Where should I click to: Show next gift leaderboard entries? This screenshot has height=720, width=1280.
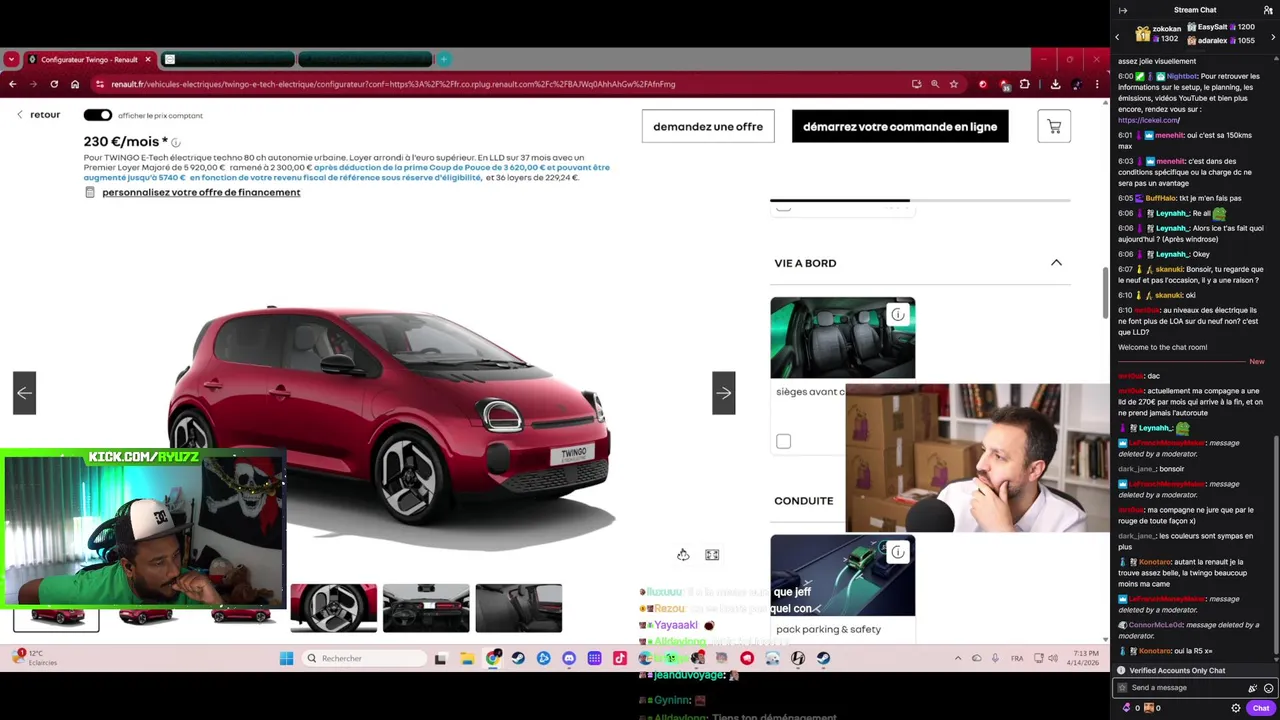tap(1274, 37)
